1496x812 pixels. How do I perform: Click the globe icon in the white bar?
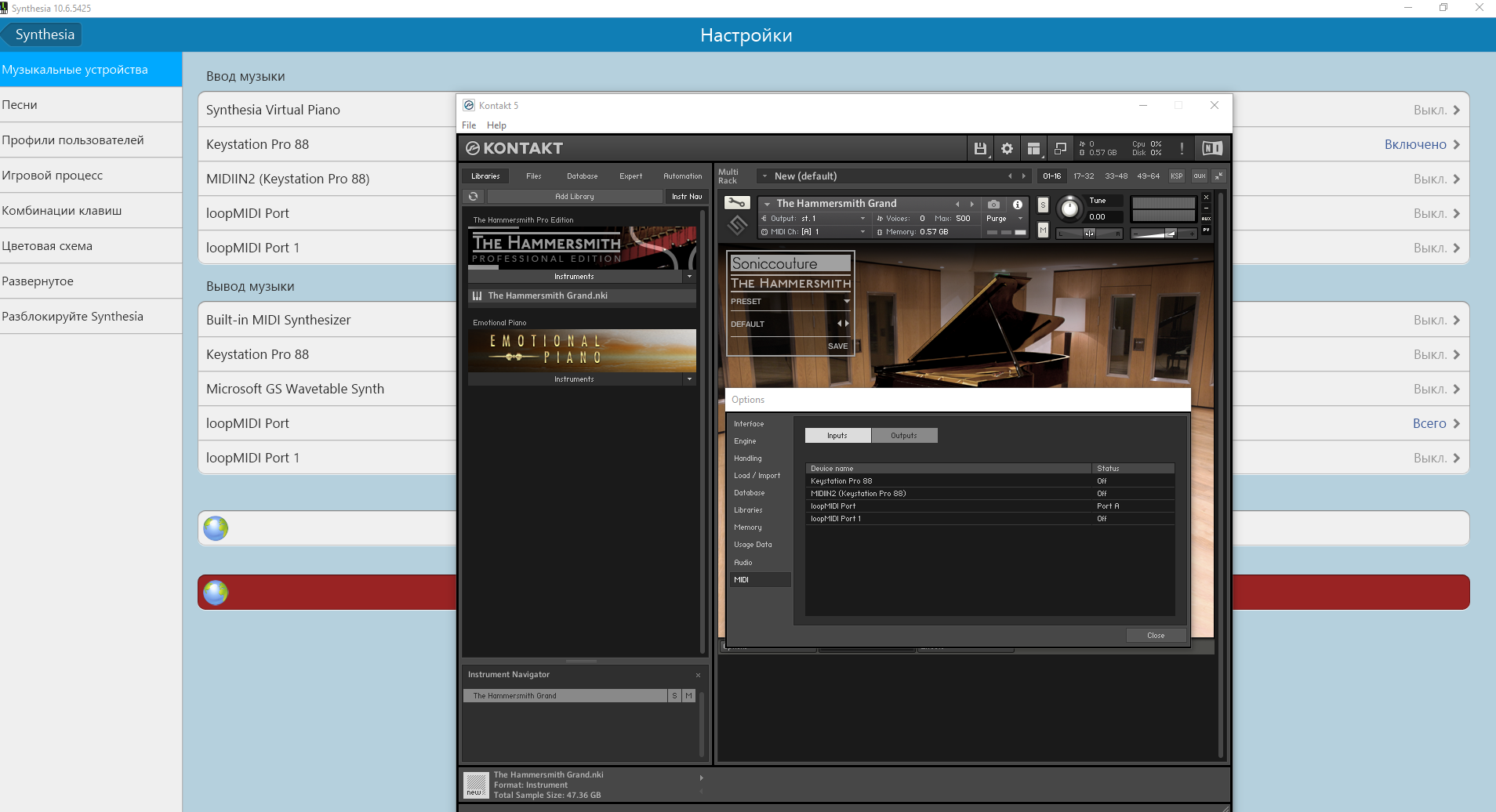coord(216,528)
